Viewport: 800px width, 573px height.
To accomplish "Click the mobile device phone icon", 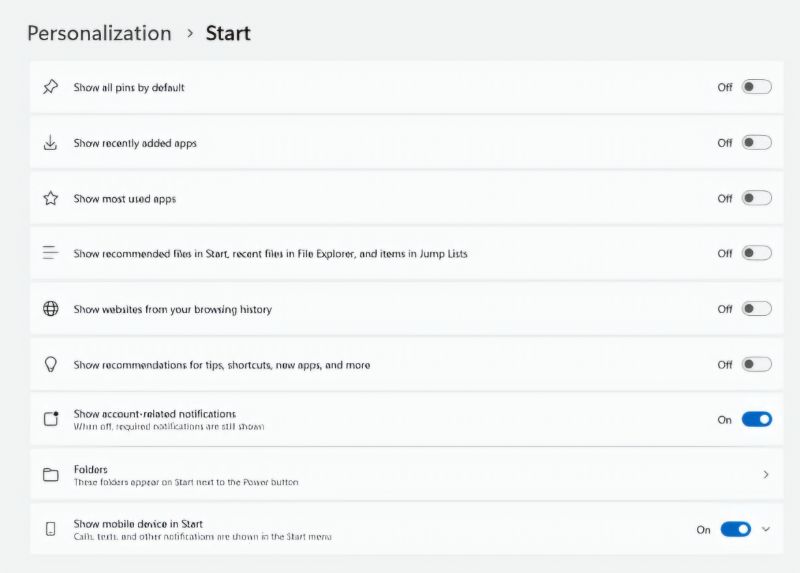I will (x=50, y=529).
